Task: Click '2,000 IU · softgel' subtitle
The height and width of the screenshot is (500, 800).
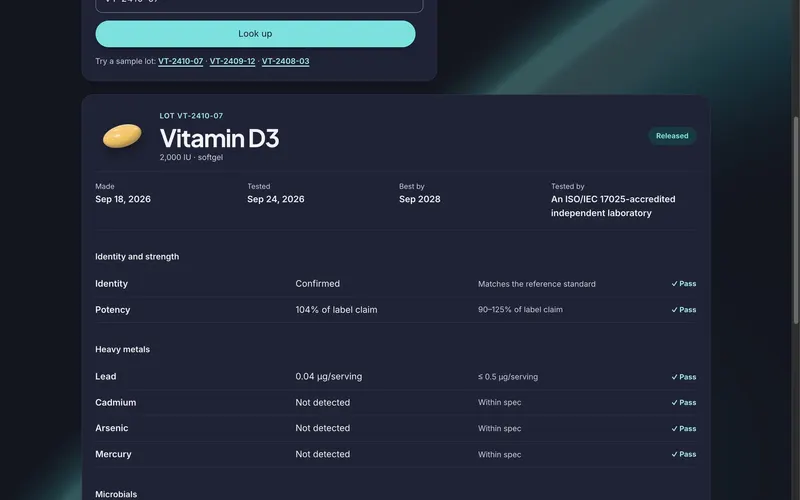Action: [191, 157]
